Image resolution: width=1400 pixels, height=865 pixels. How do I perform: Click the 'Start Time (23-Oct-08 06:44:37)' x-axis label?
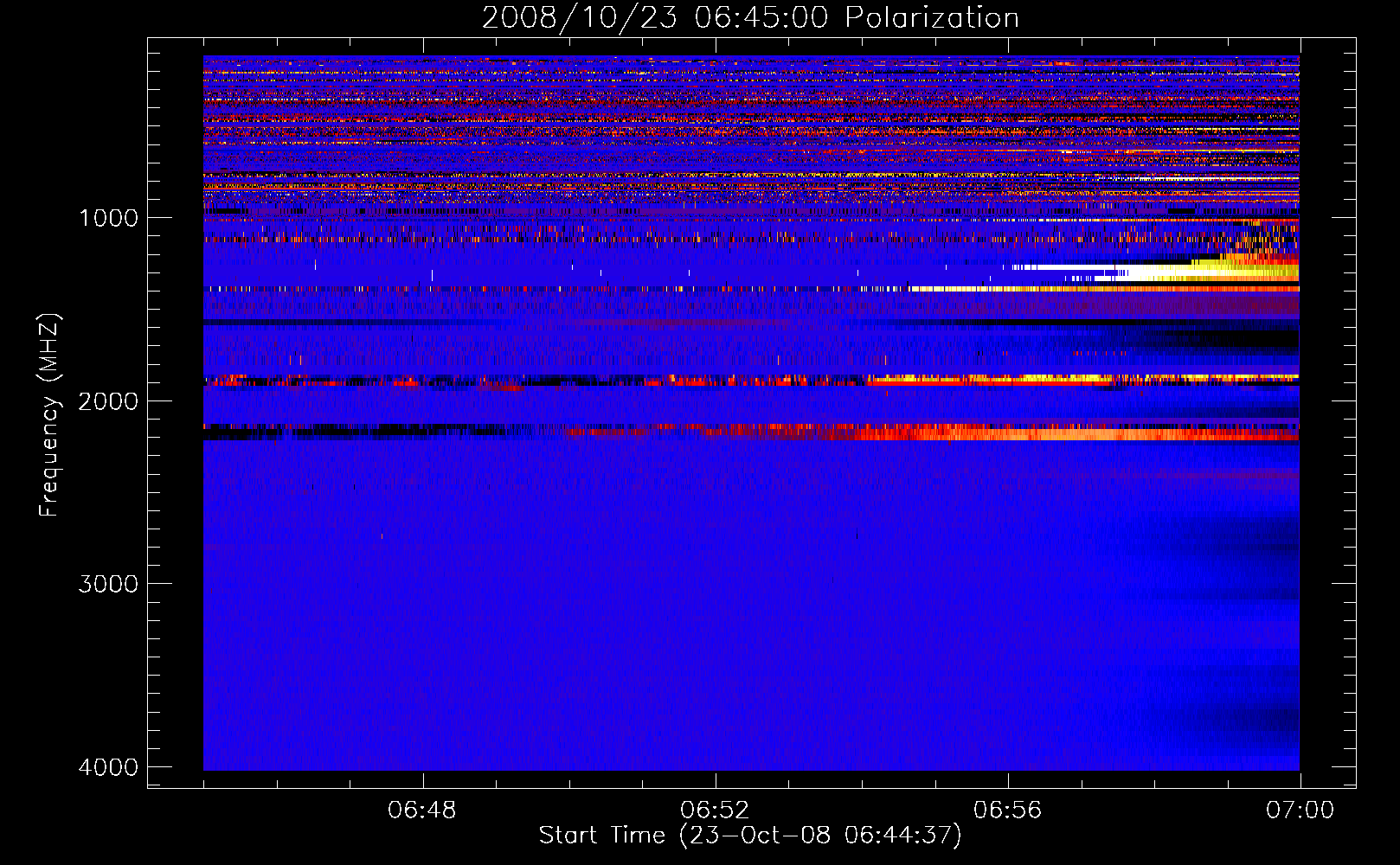[x=750, y=836]
